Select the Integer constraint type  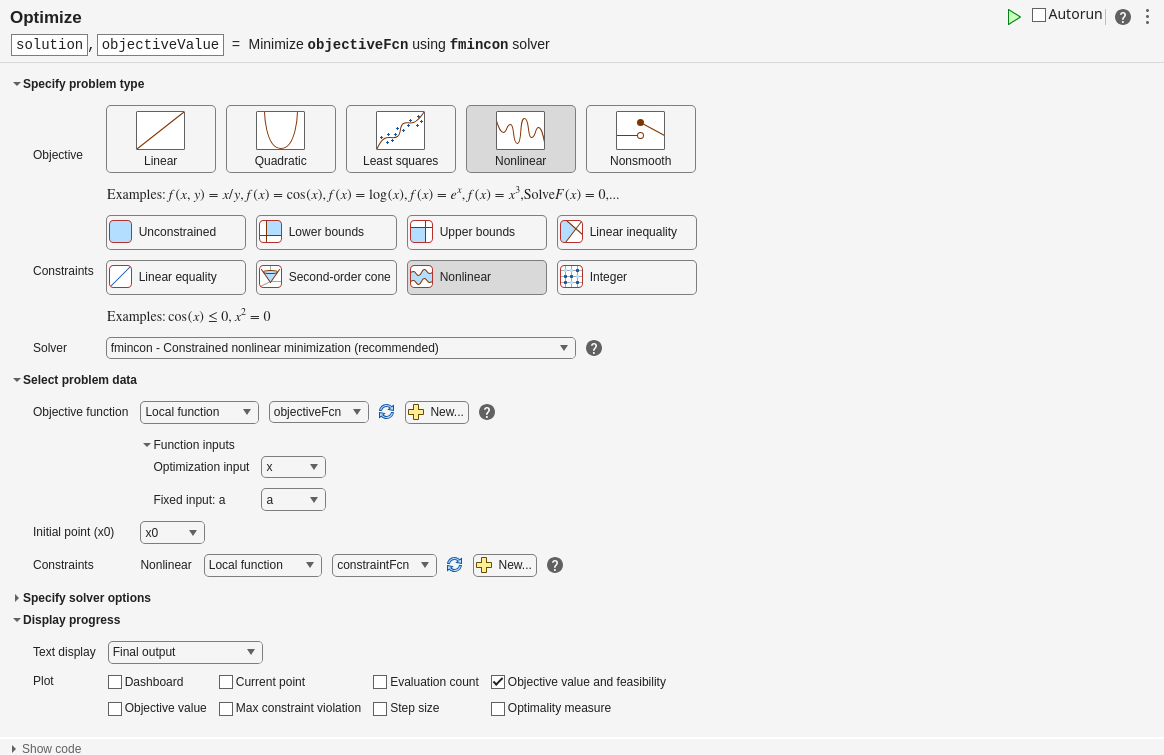point(626,277)
